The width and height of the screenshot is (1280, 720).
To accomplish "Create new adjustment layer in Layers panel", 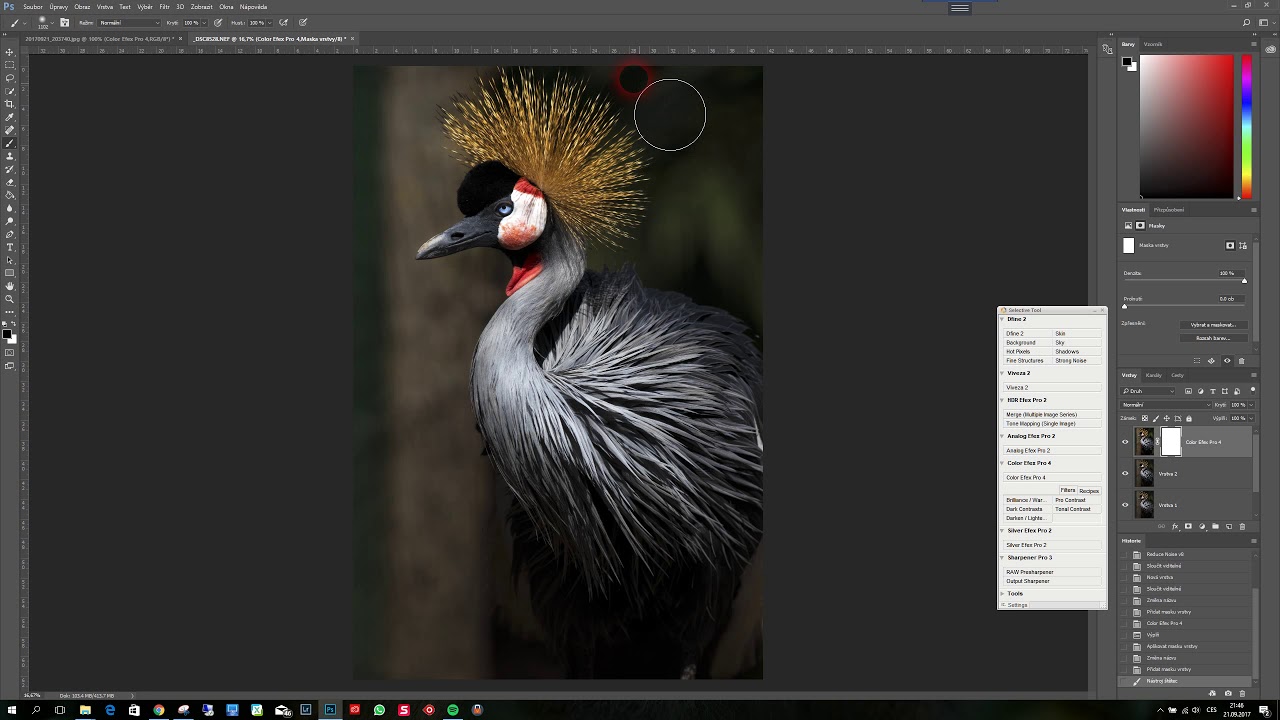I will coord(1202,526).
